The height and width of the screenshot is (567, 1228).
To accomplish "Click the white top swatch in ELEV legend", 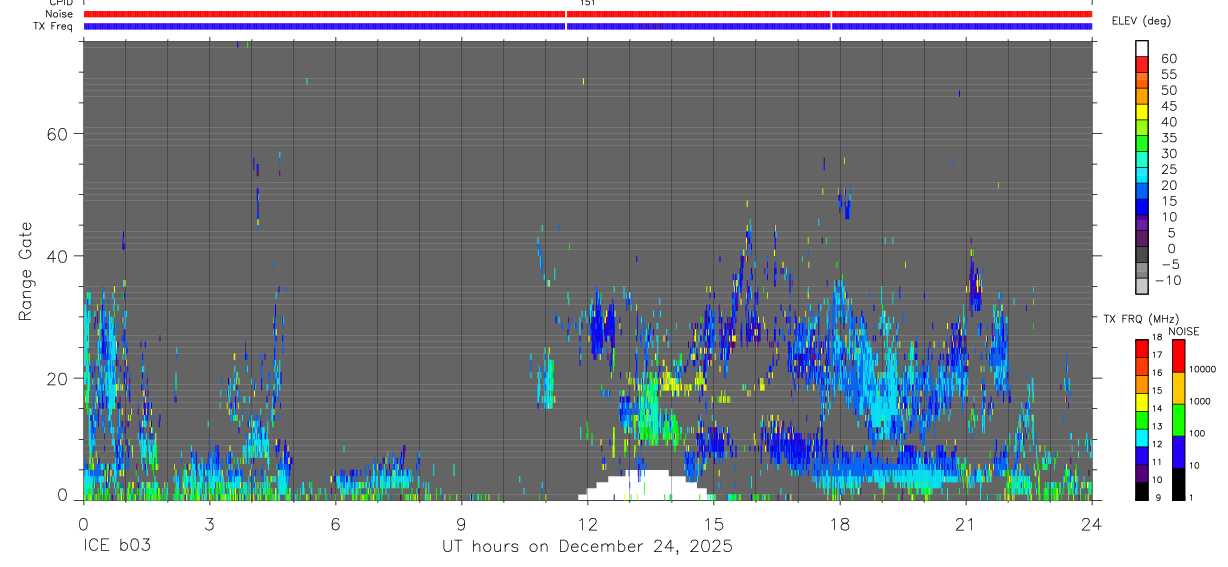I will [x=1142, y=48].
